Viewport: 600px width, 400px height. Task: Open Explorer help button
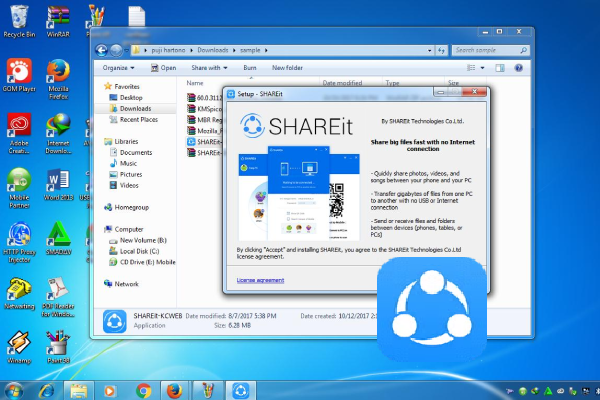(x=518, y=68)
